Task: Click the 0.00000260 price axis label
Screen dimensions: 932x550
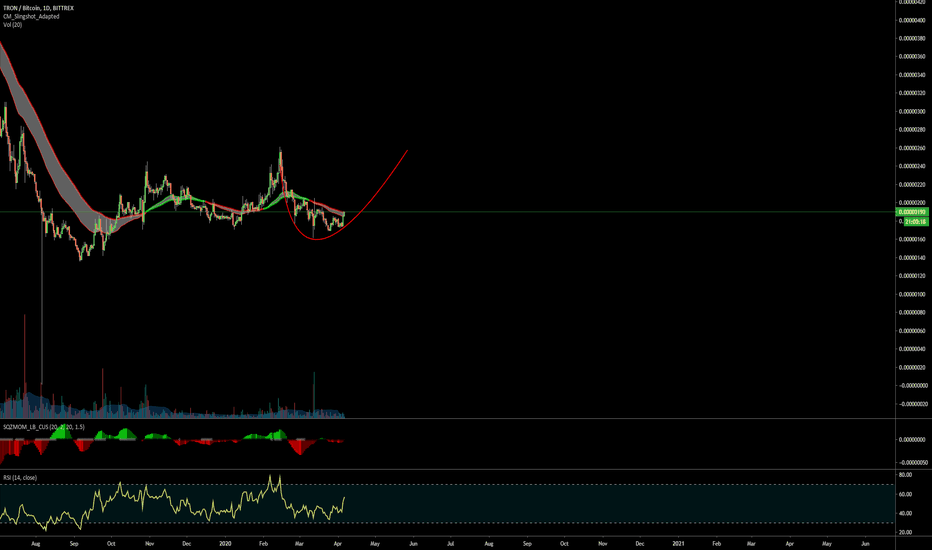Action: (912, 148)
